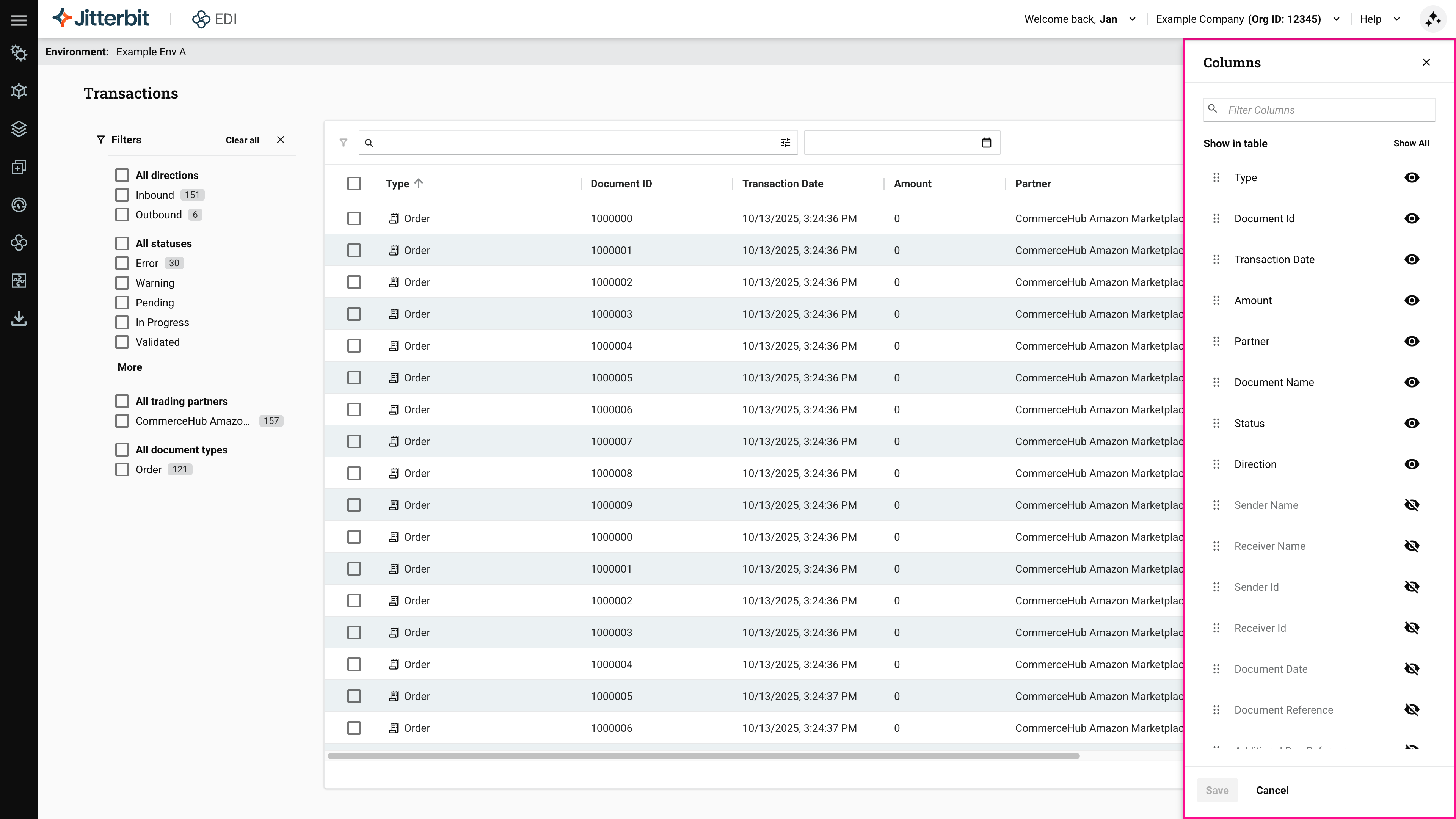Open the Help menu

pos(1379,19)
